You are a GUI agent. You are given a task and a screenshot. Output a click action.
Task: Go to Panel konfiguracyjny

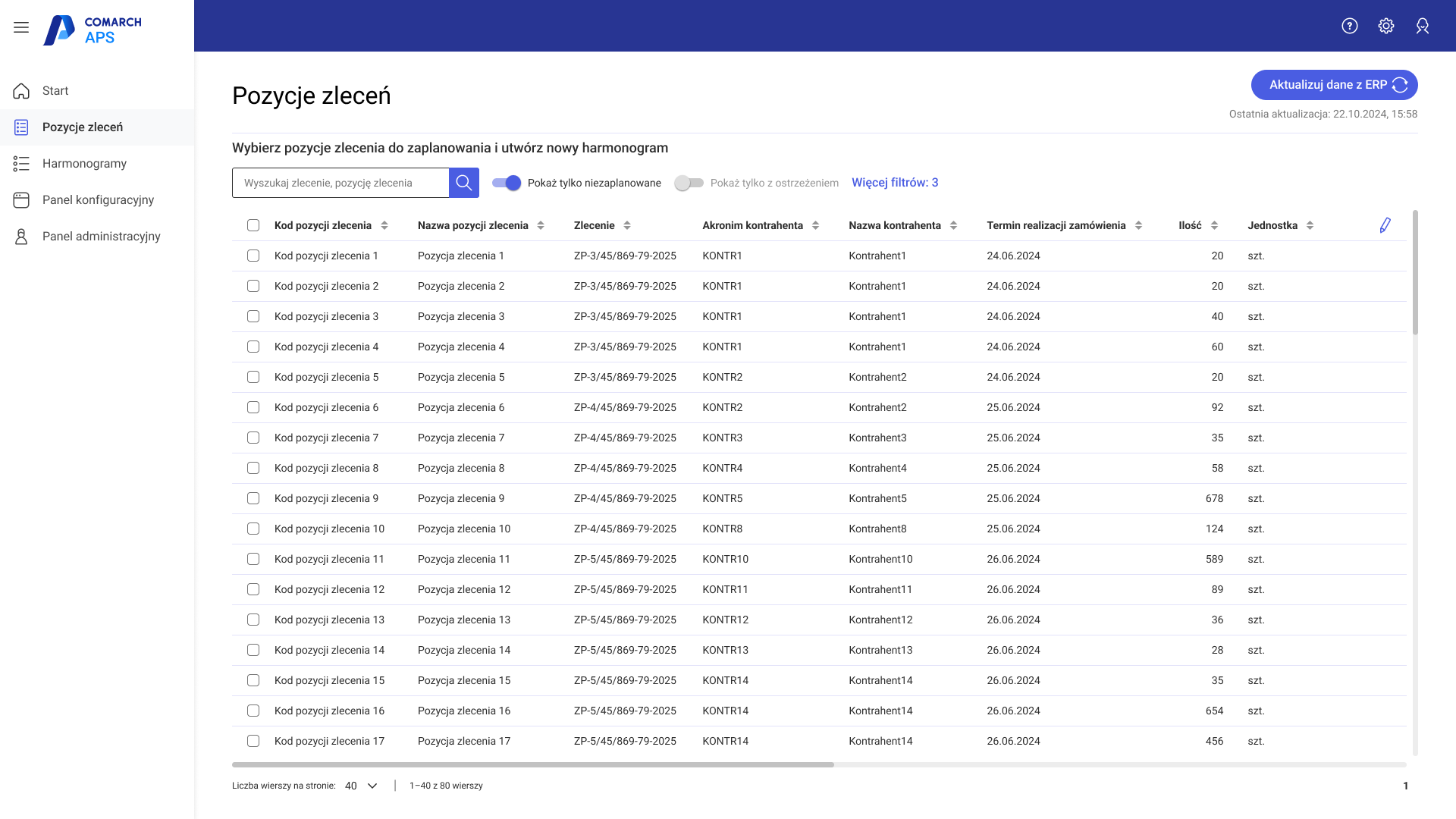[98, 199]
